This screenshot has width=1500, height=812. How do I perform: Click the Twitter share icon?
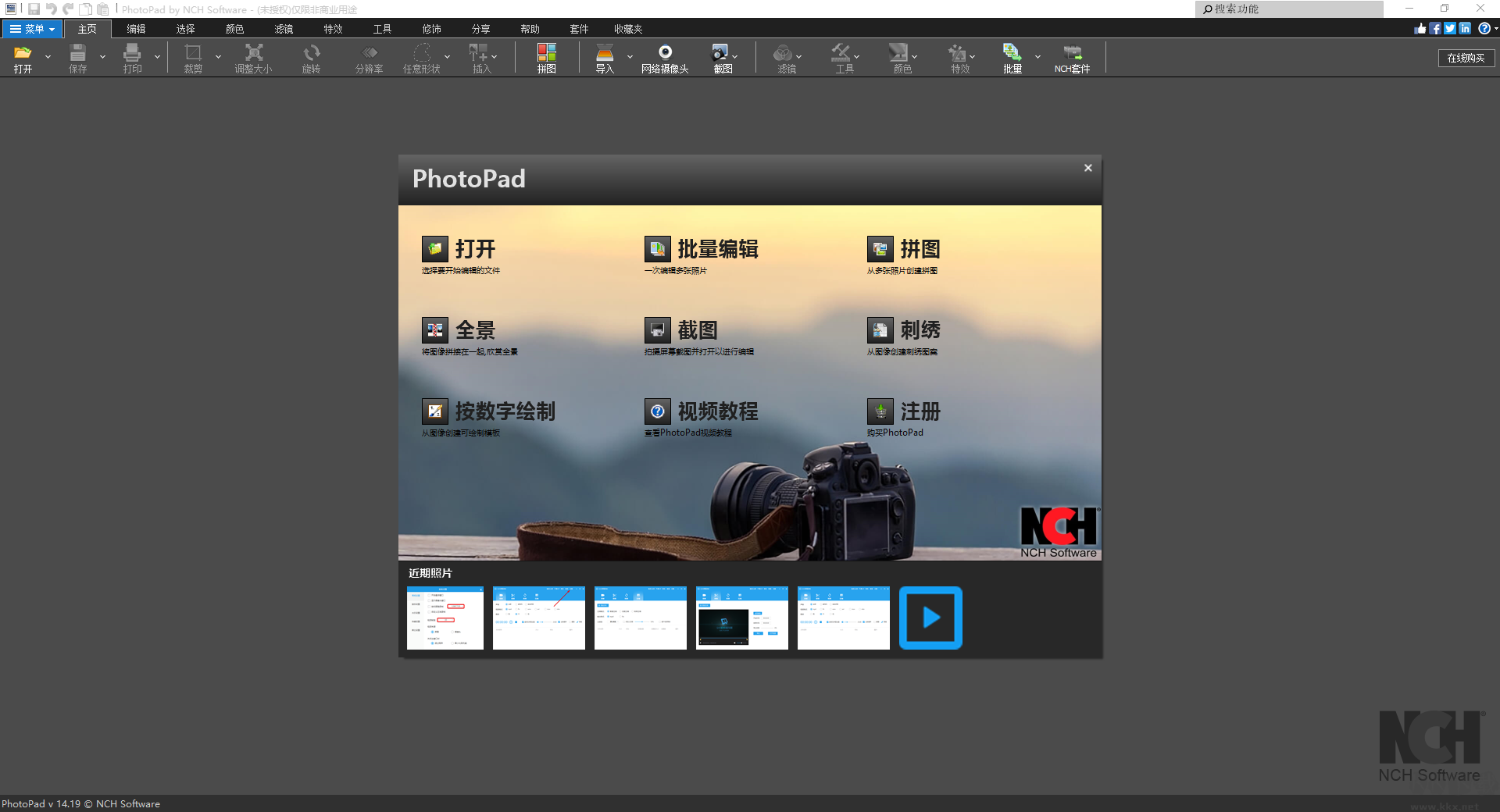1450,28
